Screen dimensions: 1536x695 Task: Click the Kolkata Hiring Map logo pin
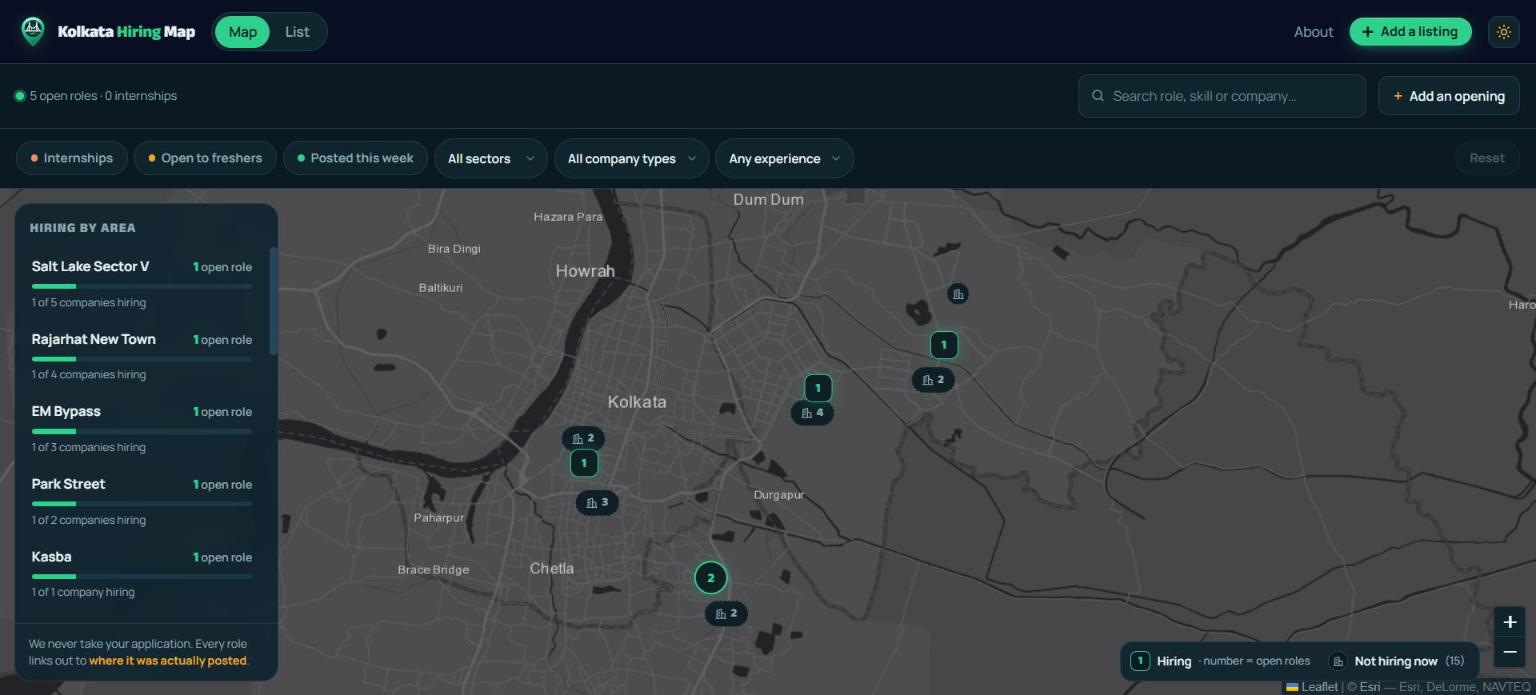pos(33,31)
